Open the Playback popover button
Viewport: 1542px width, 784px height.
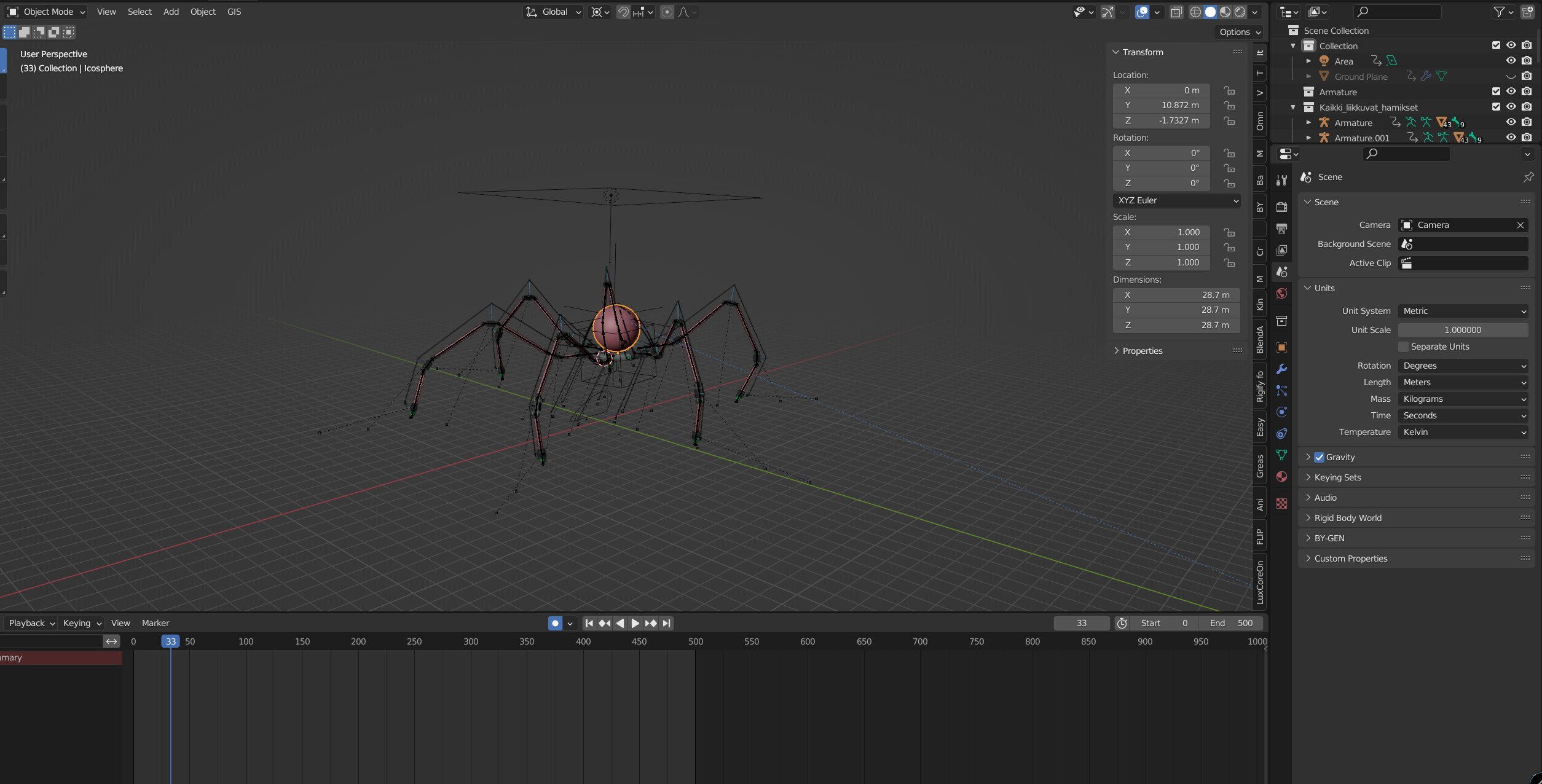pos(31,623)
